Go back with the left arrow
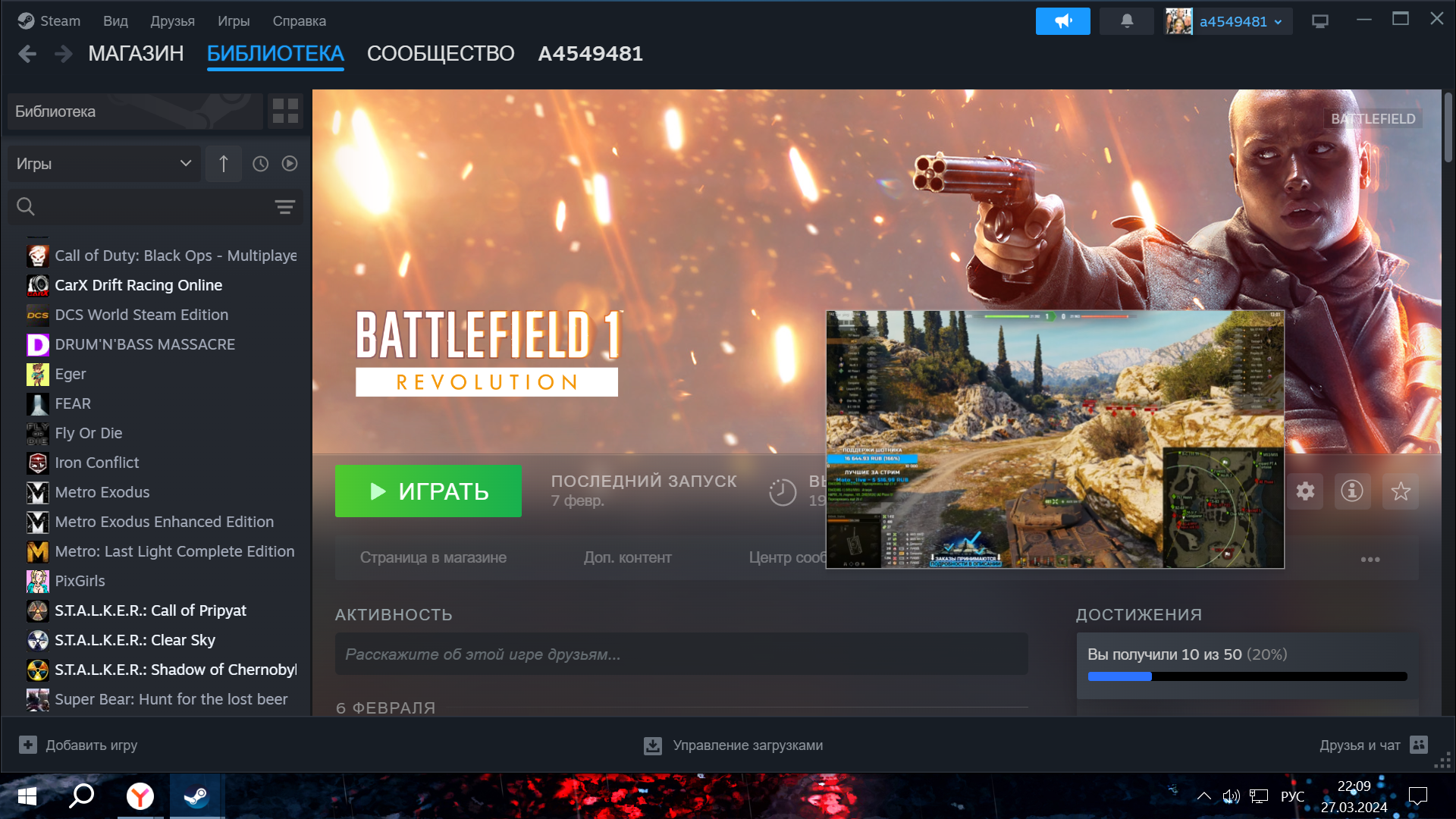This screenshot has height=819, width=1456. tap(27, 54)
